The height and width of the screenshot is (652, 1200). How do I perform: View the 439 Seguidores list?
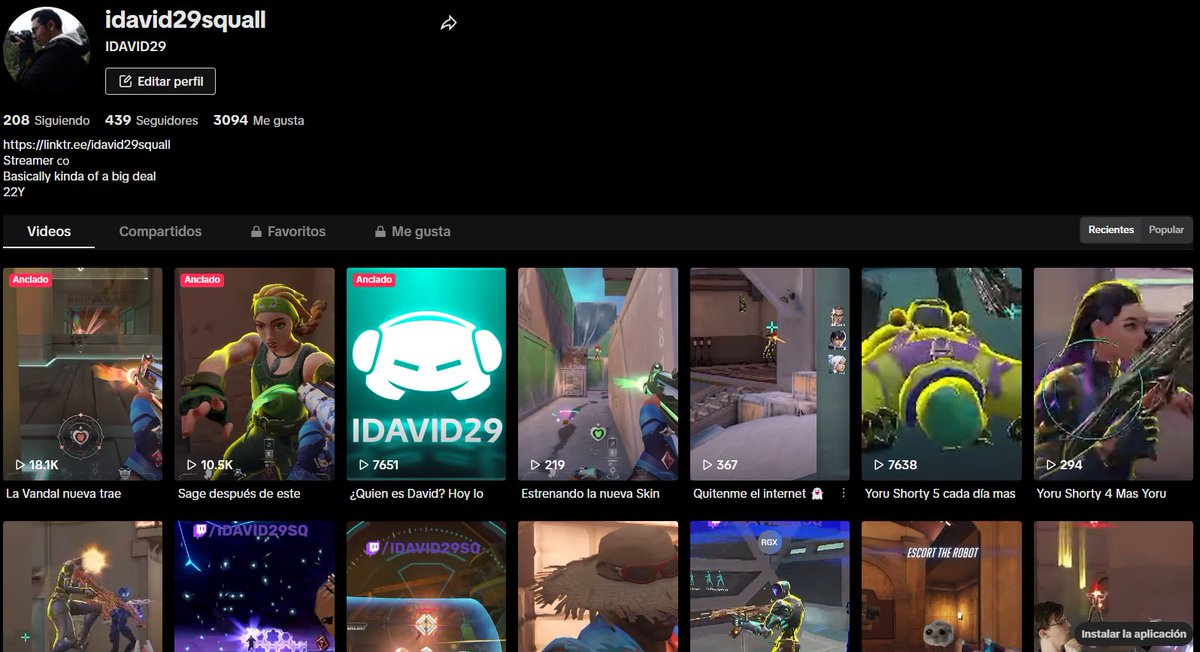151,120
